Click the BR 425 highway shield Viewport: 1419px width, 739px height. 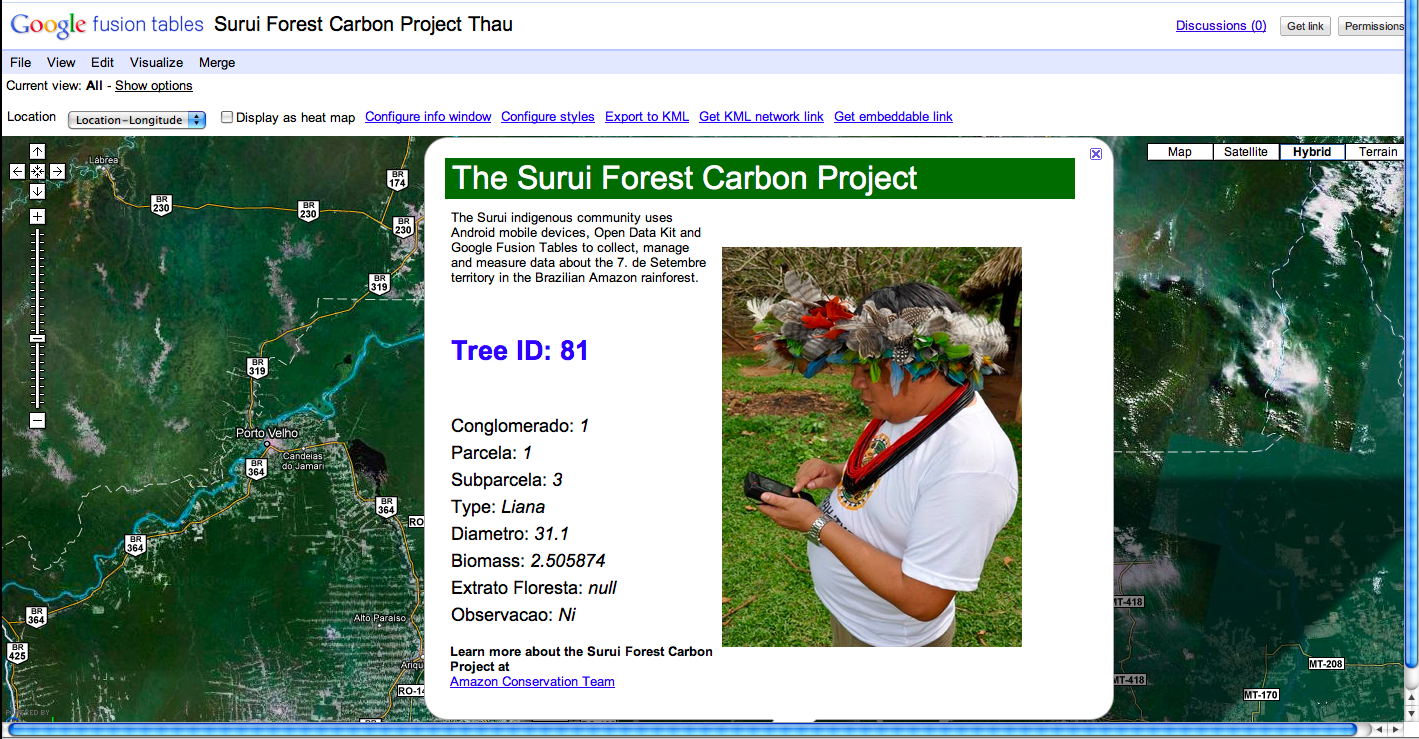pyautogui.click(x=17, y=652)
